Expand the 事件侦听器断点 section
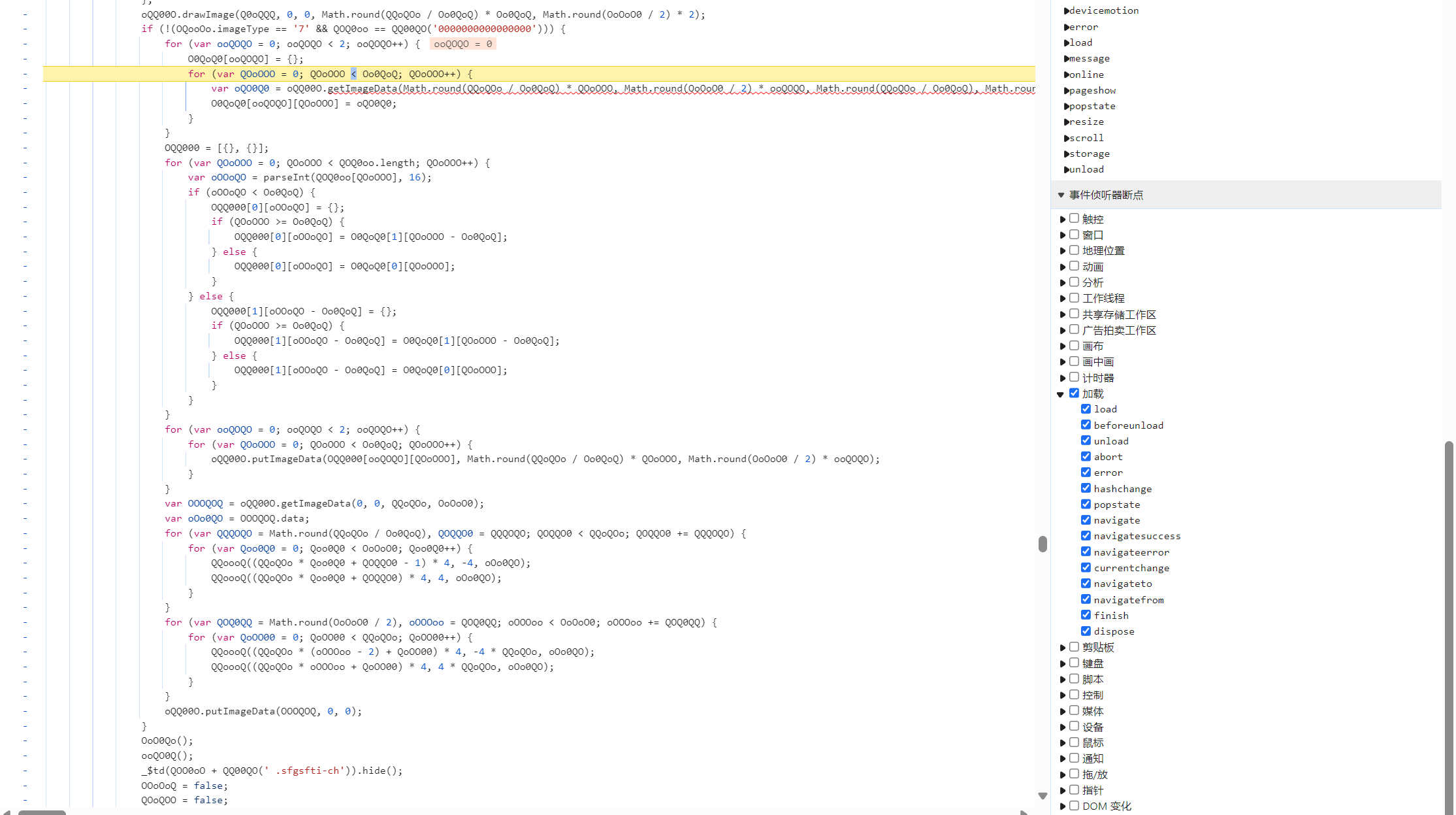1456x815 pixels. pos(1063,194)
